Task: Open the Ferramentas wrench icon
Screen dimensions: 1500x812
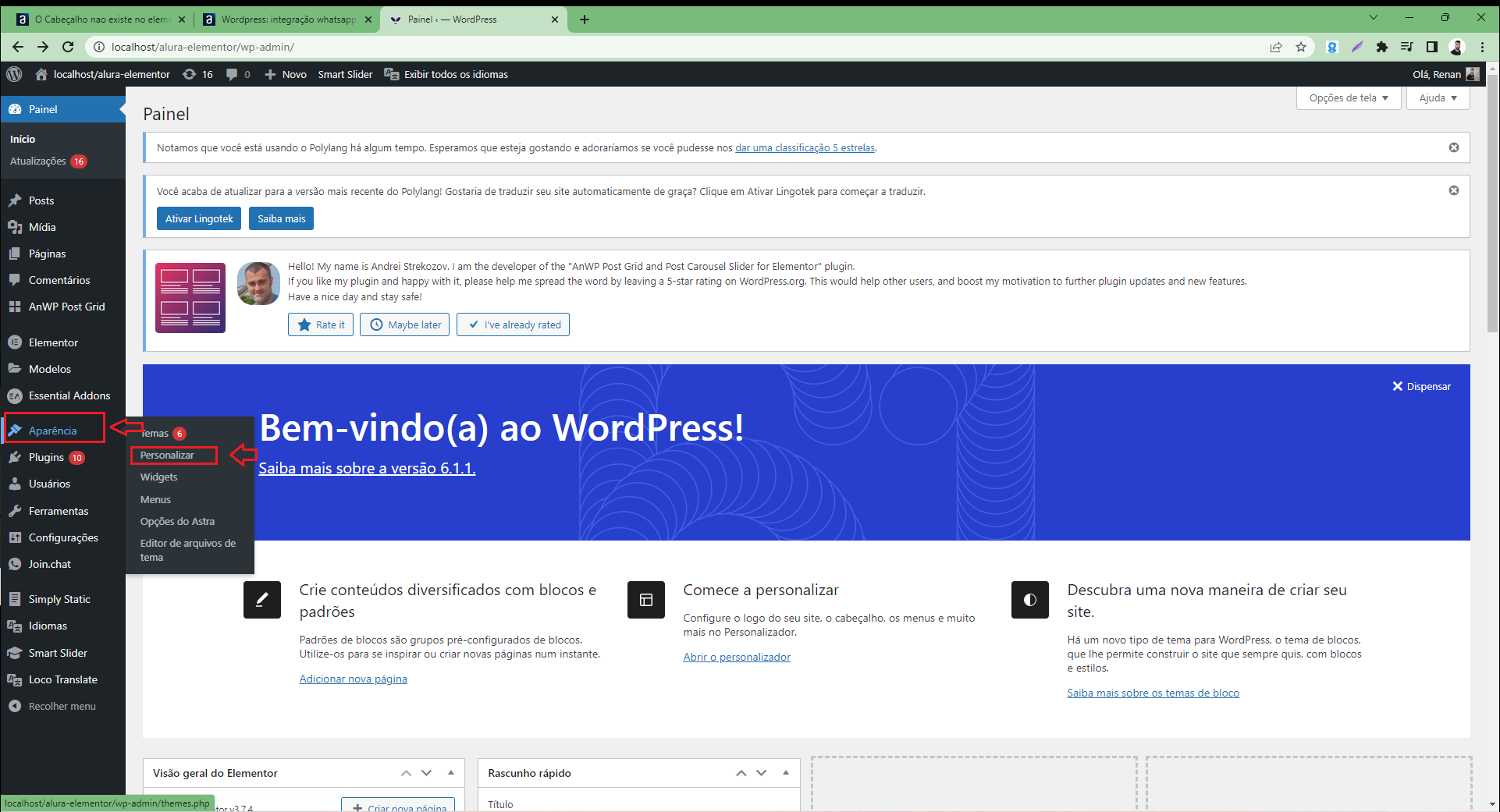Action: tap(15, 511)
